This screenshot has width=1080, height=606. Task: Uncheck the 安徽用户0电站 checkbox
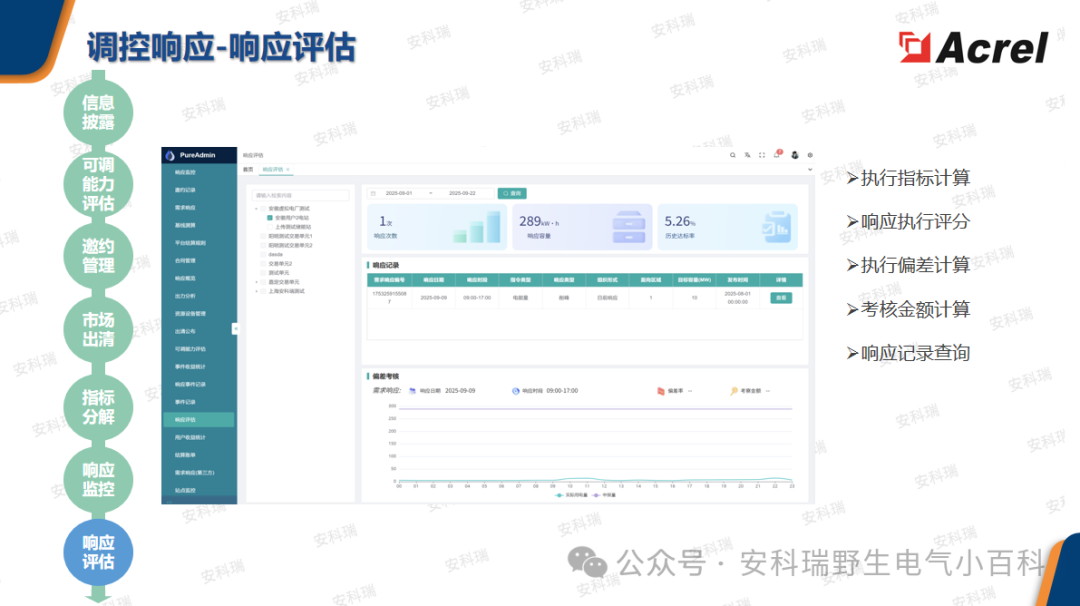coord(270,217)
